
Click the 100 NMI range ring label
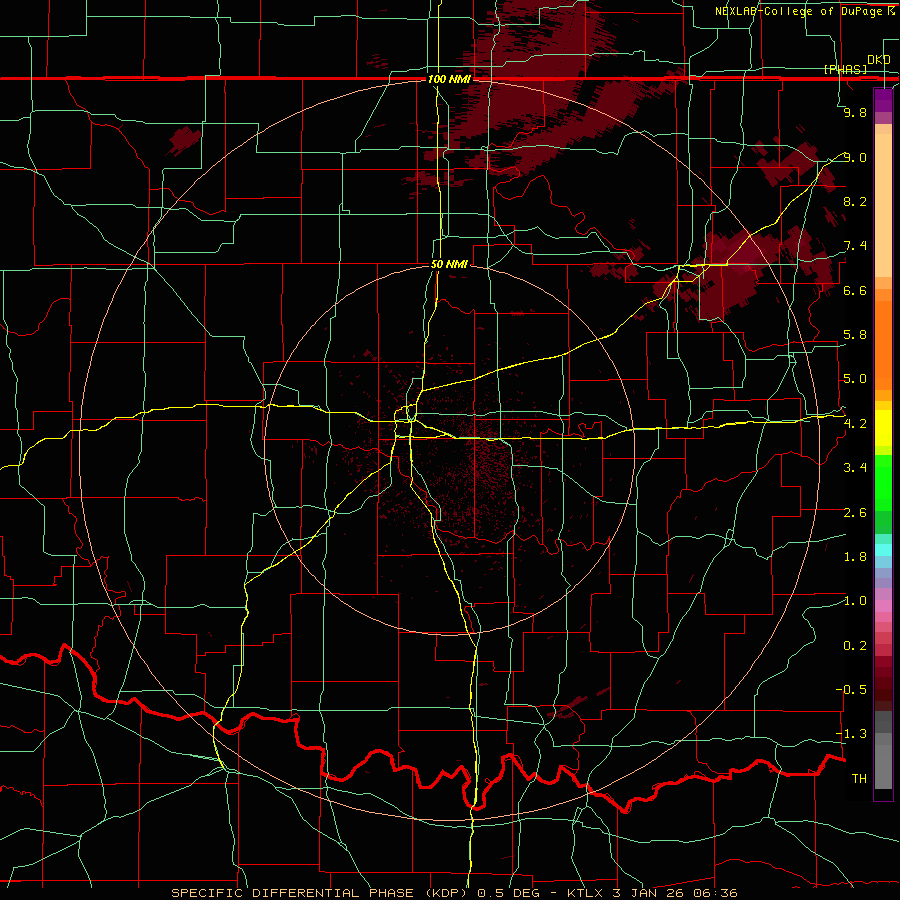(x=449, y=79)
